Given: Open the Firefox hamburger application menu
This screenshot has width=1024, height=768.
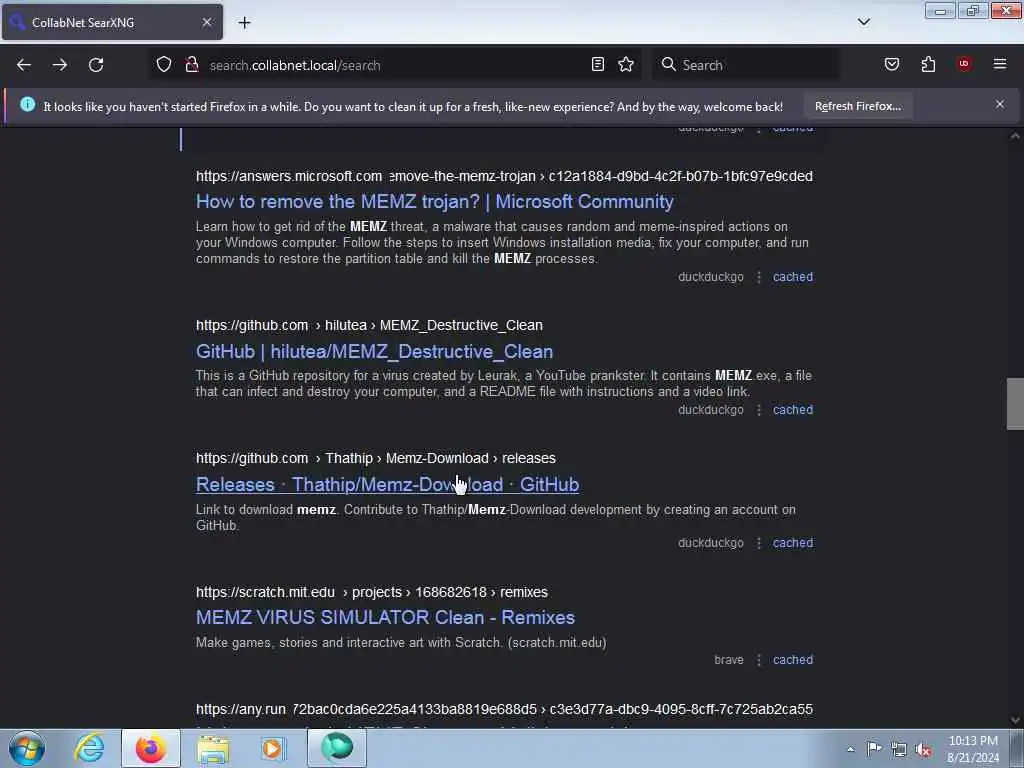Looking at the screenshot, I should (x=1000, y=64).
